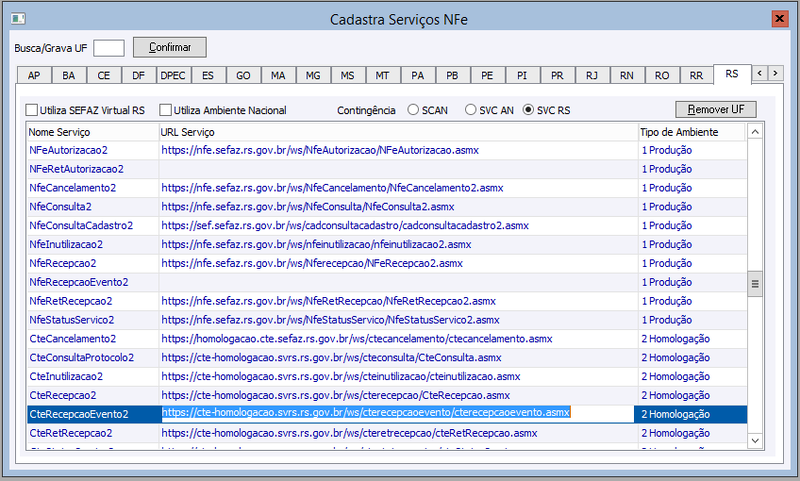800x481 pixels.
Task: Open the PA tab
Action: click(418, 75)
